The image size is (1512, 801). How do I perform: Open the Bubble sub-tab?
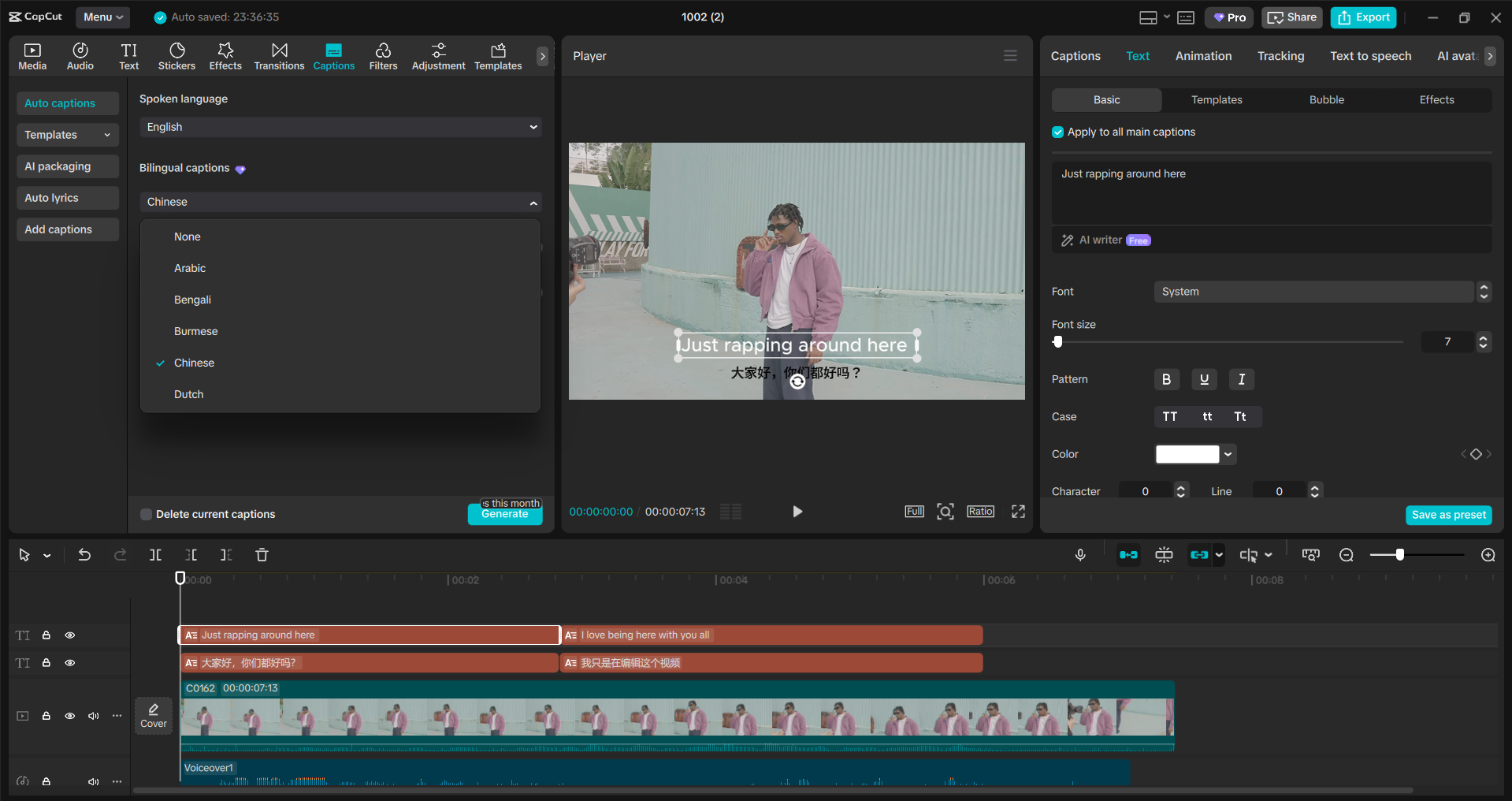click(x=1325, y=99)
